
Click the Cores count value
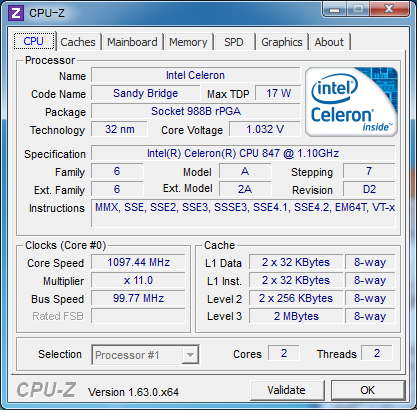[284, 353]
